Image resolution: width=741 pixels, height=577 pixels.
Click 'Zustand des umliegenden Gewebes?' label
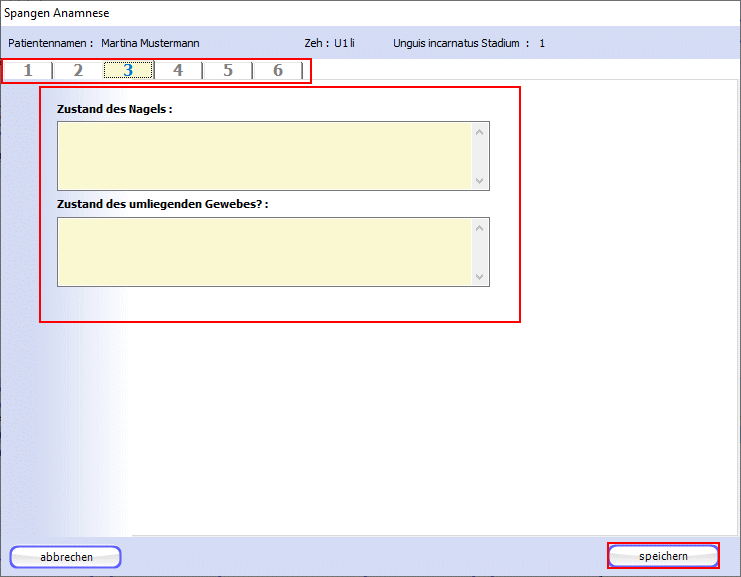[x=162, y=204]
